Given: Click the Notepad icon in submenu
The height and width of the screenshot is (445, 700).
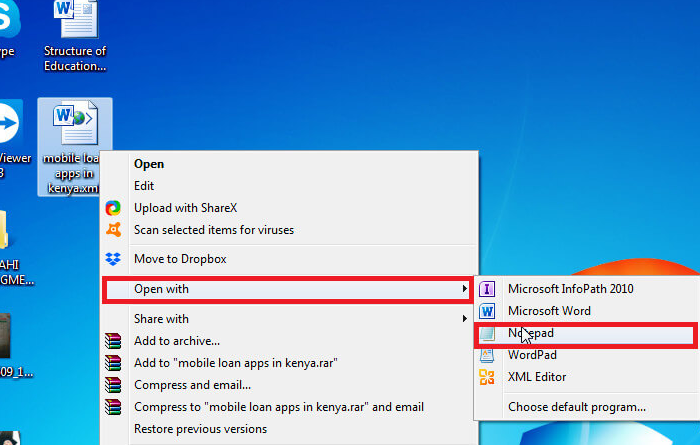Looking at the screenshot, I should click(487, 333).
